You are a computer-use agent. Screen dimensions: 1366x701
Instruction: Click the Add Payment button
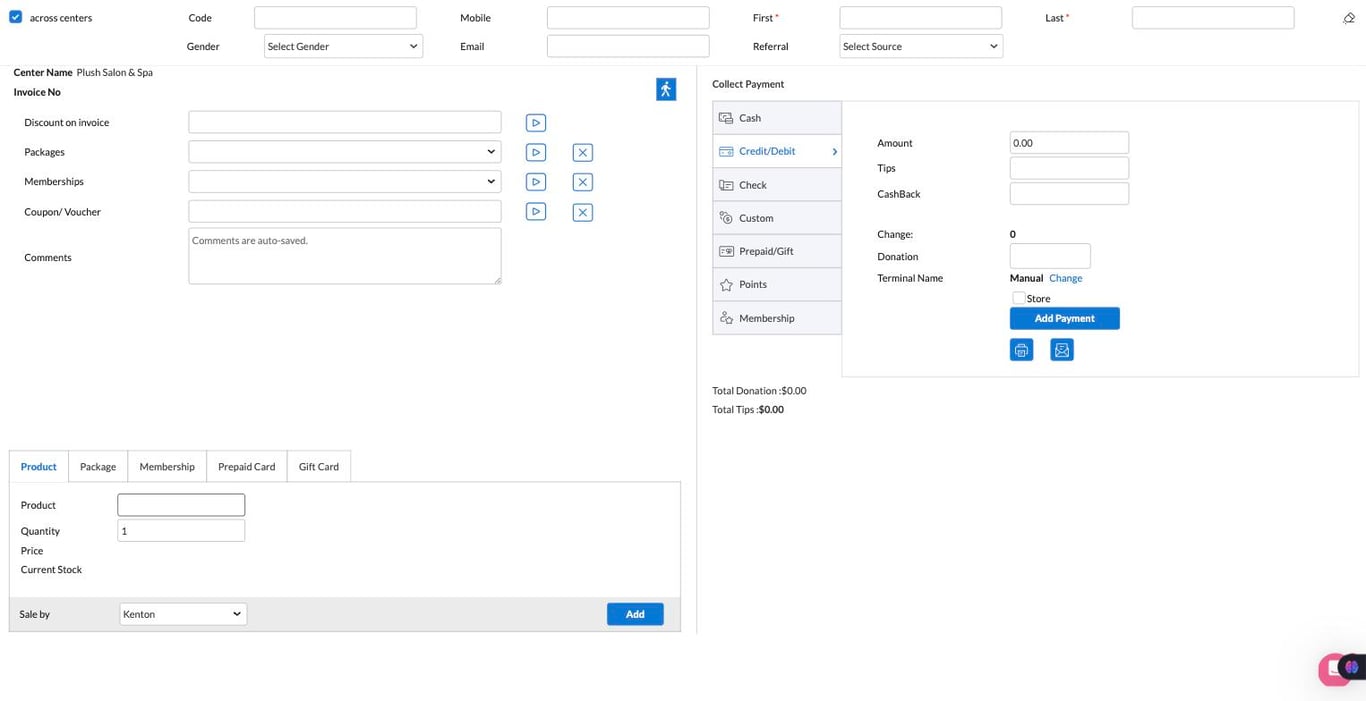(x=1065, y=318)
